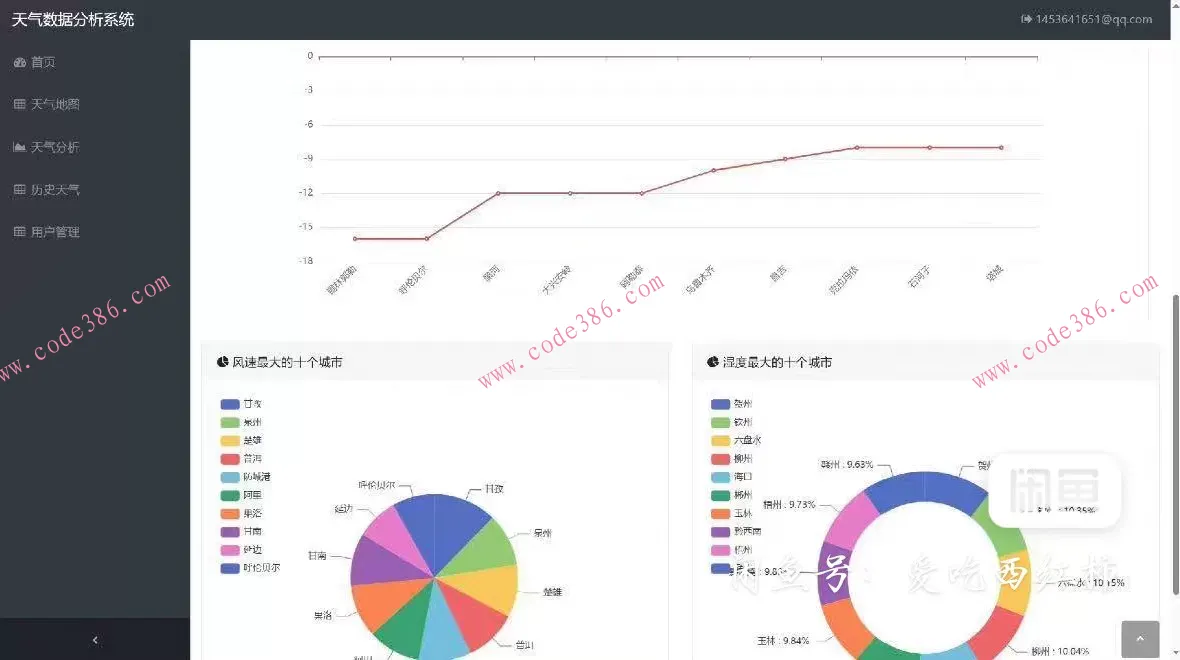The image size is (1180, 660).
Task: Toggle 六盘水 legend in humidity chart
Action: 736,440
